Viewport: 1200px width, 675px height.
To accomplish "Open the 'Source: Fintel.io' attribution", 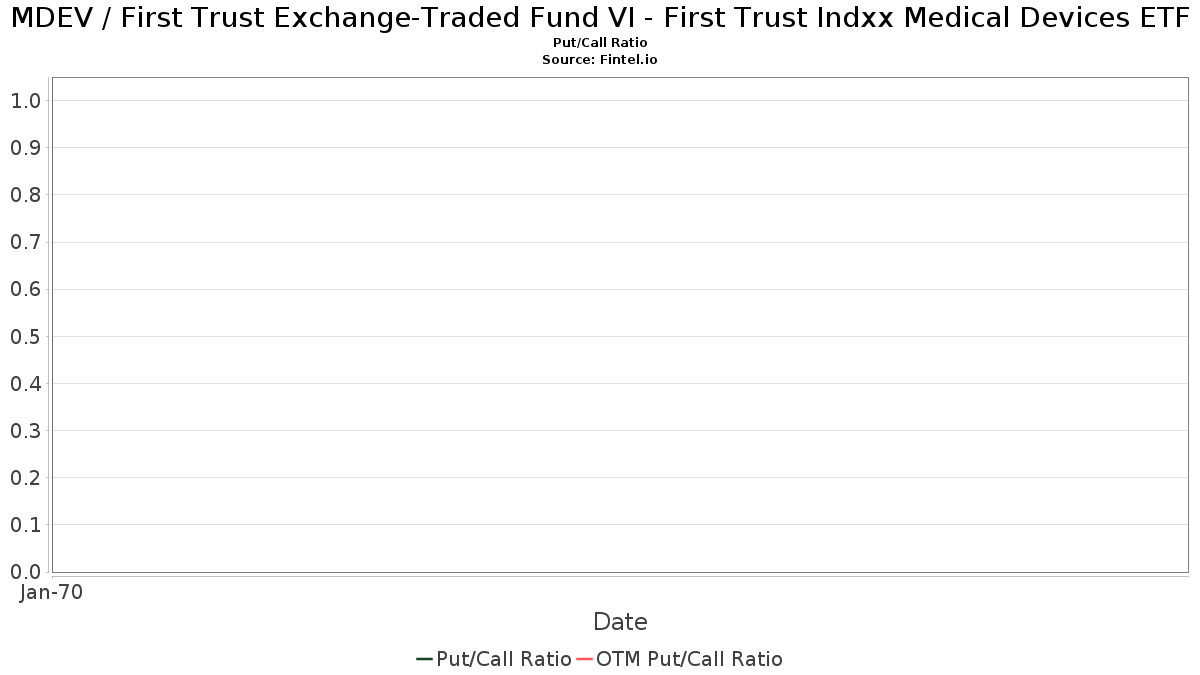I will 600,60.
